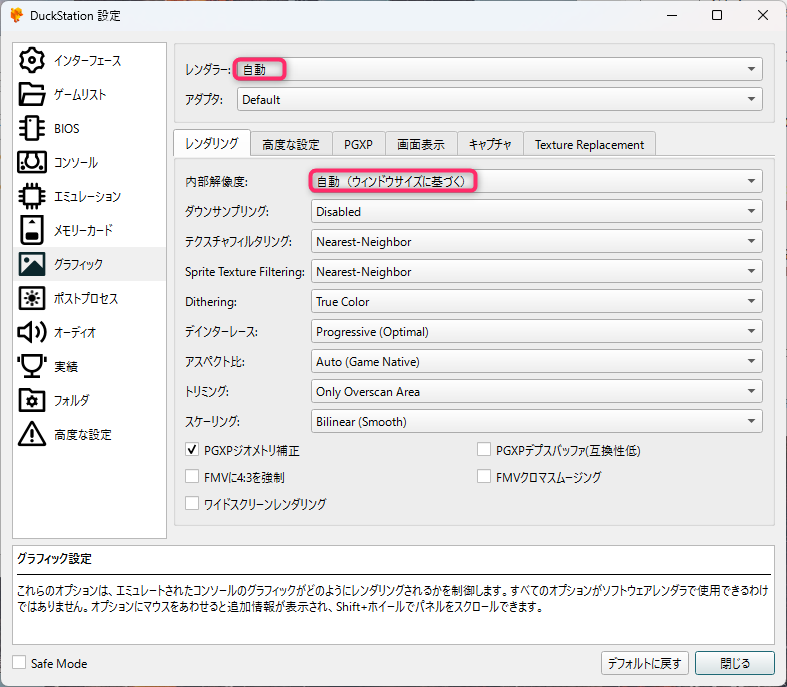Open the 実績 trophy icon
787x687 pixels.
click(x=32, y=366)
